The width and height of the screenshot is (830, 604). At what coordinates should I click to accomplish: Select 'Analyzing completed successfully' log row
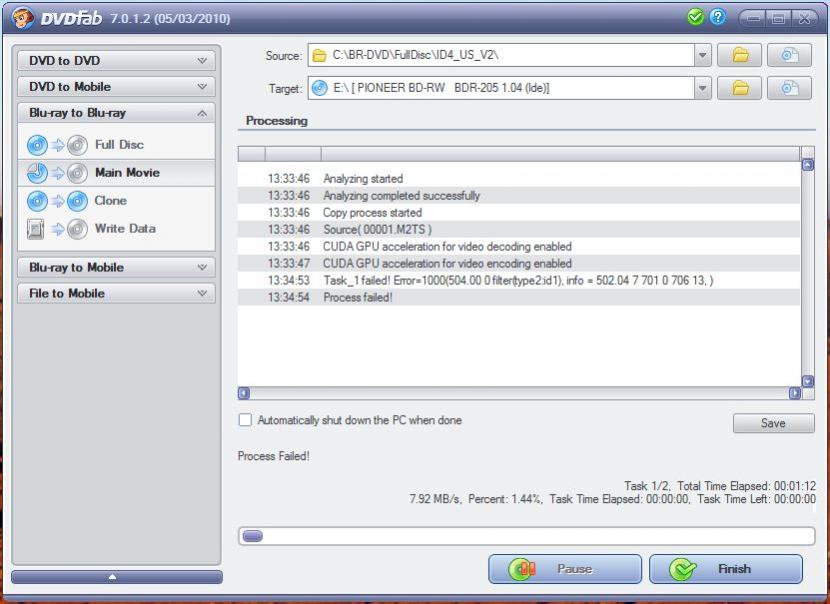pos(519,196)
